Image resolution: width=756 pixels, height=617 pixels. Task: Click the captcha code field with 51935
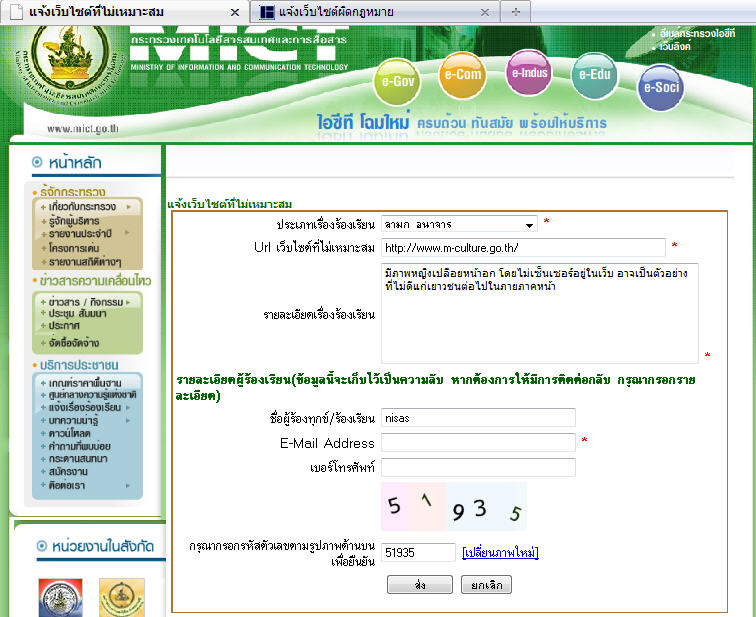418,552
